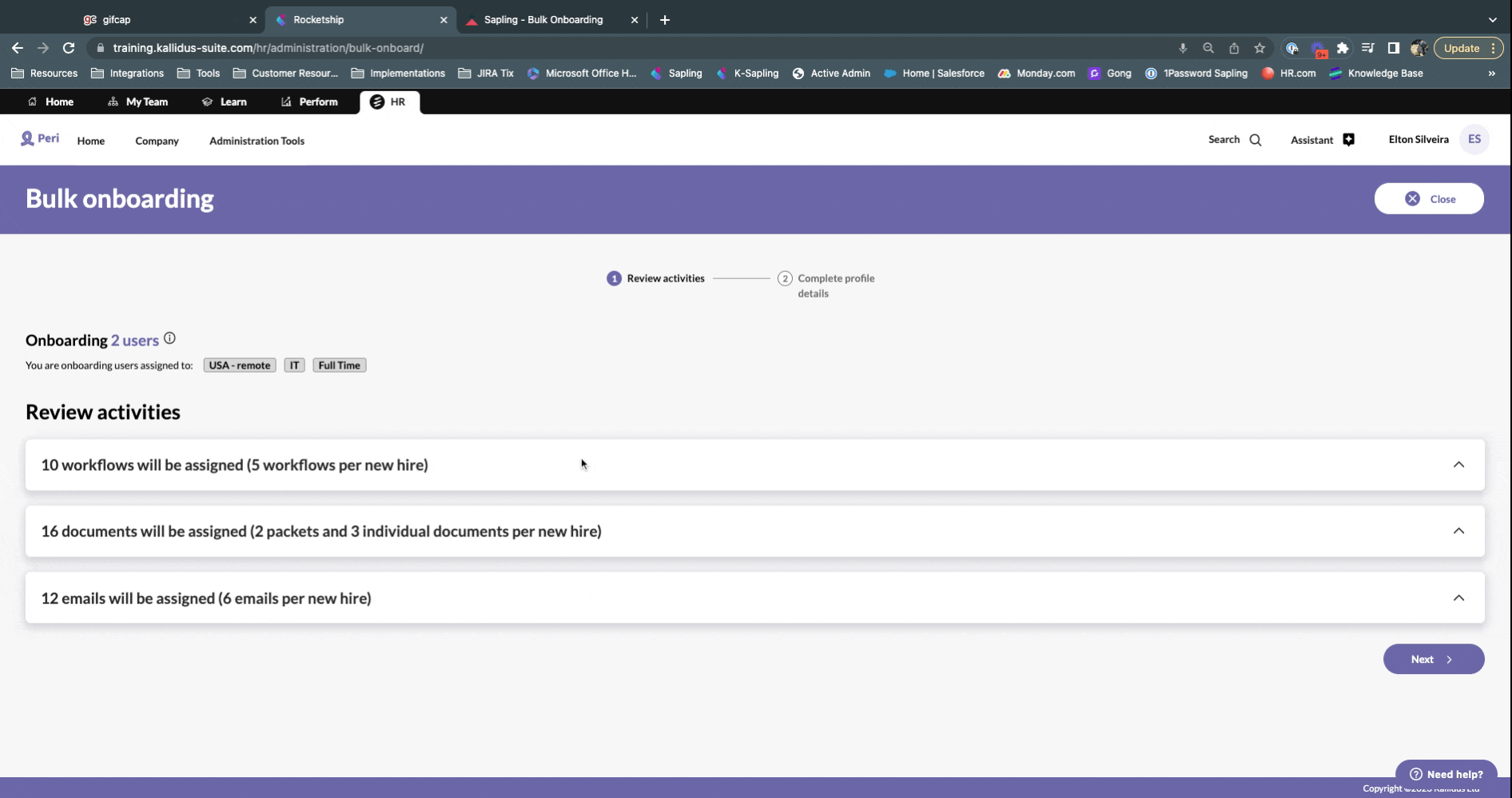The width and height of the screenshot is (1512, 798).
Task: Open the Learn section icon
Action: 207,102
